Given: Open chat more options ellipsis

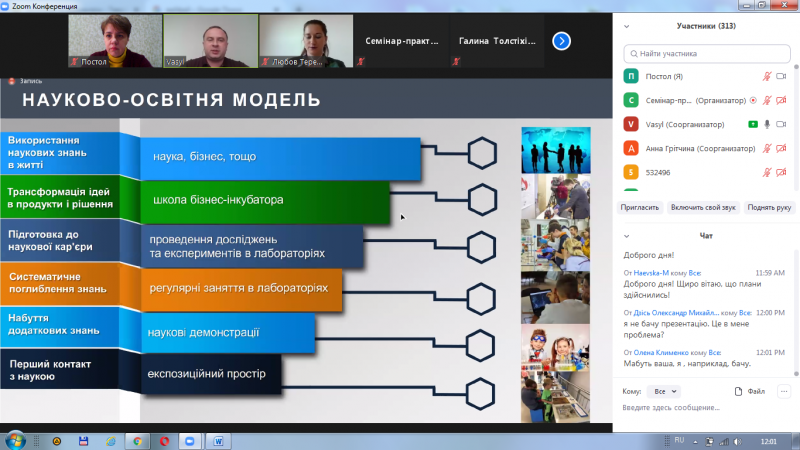Looking at the screenshot, I should click(x=784, y=391).
